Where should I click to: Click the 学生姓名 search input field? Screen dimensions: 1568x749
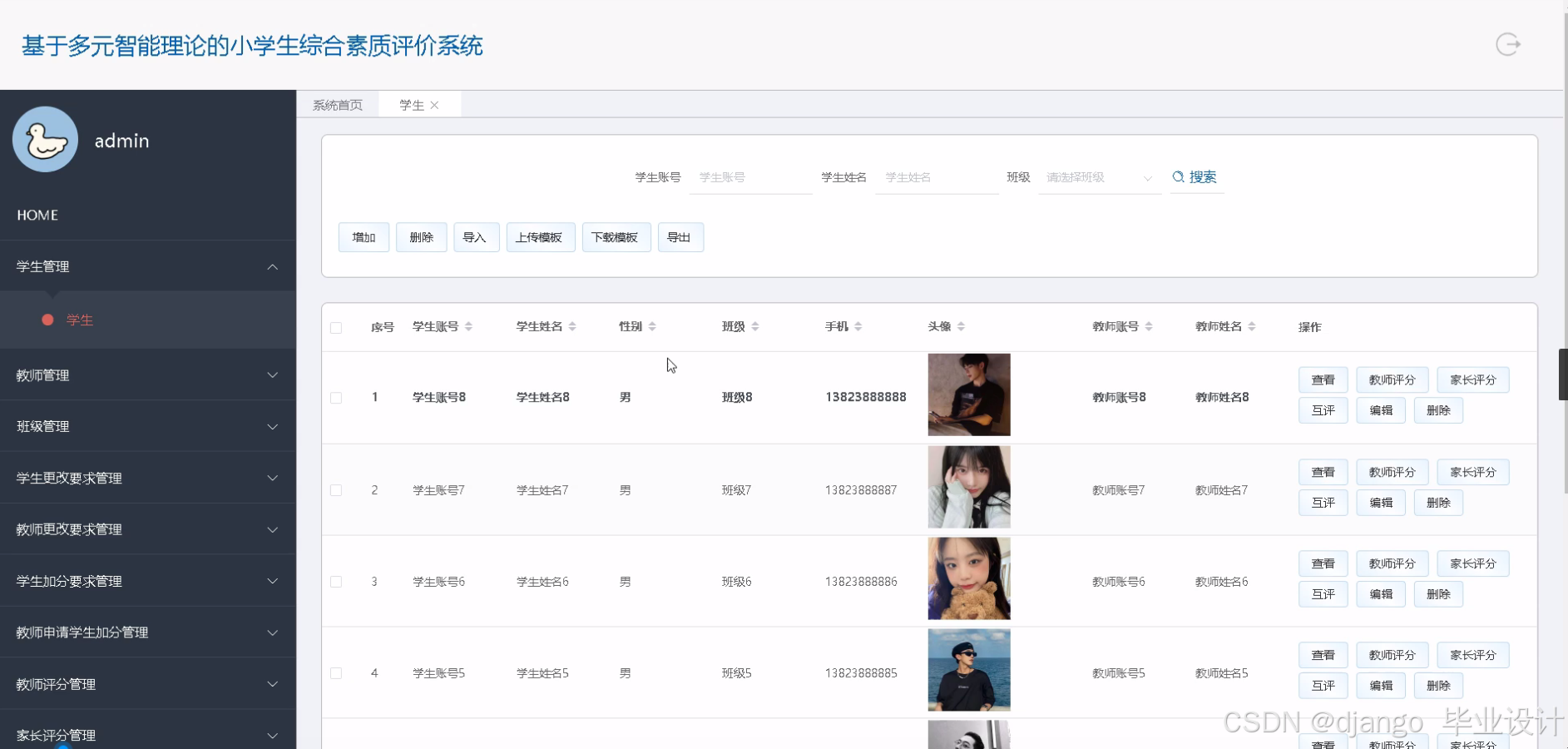tap(937, 177)
